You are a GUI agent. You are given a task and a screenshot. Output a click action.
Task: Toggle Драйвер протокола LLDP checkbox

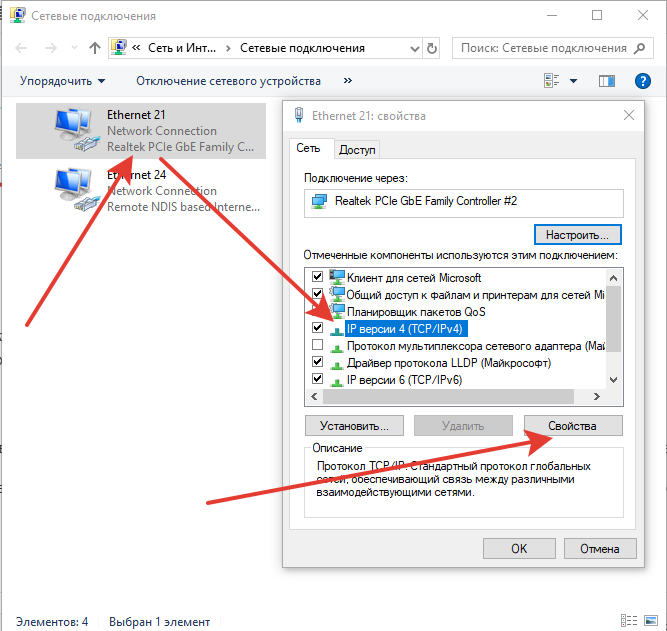(317, 362)
